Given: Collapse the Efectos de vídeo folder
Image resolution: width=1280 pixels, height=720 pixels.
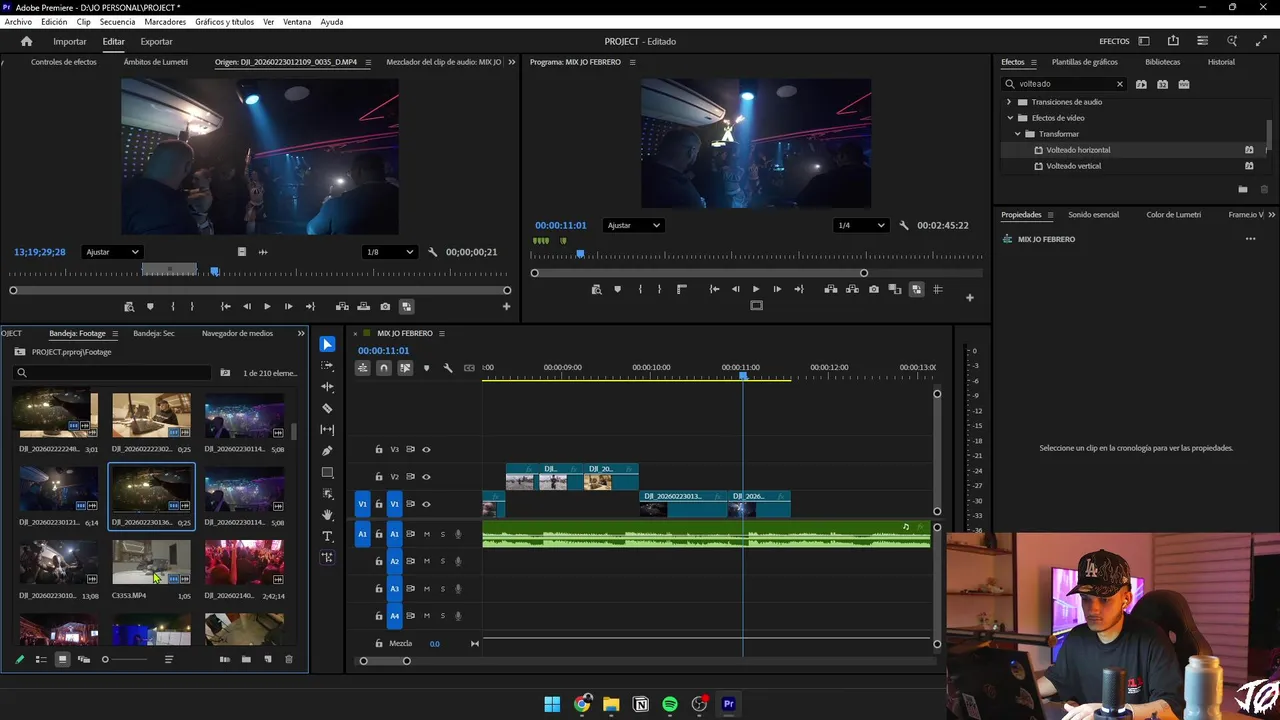Looking at the screenshot, I should tap(1010, 118).
